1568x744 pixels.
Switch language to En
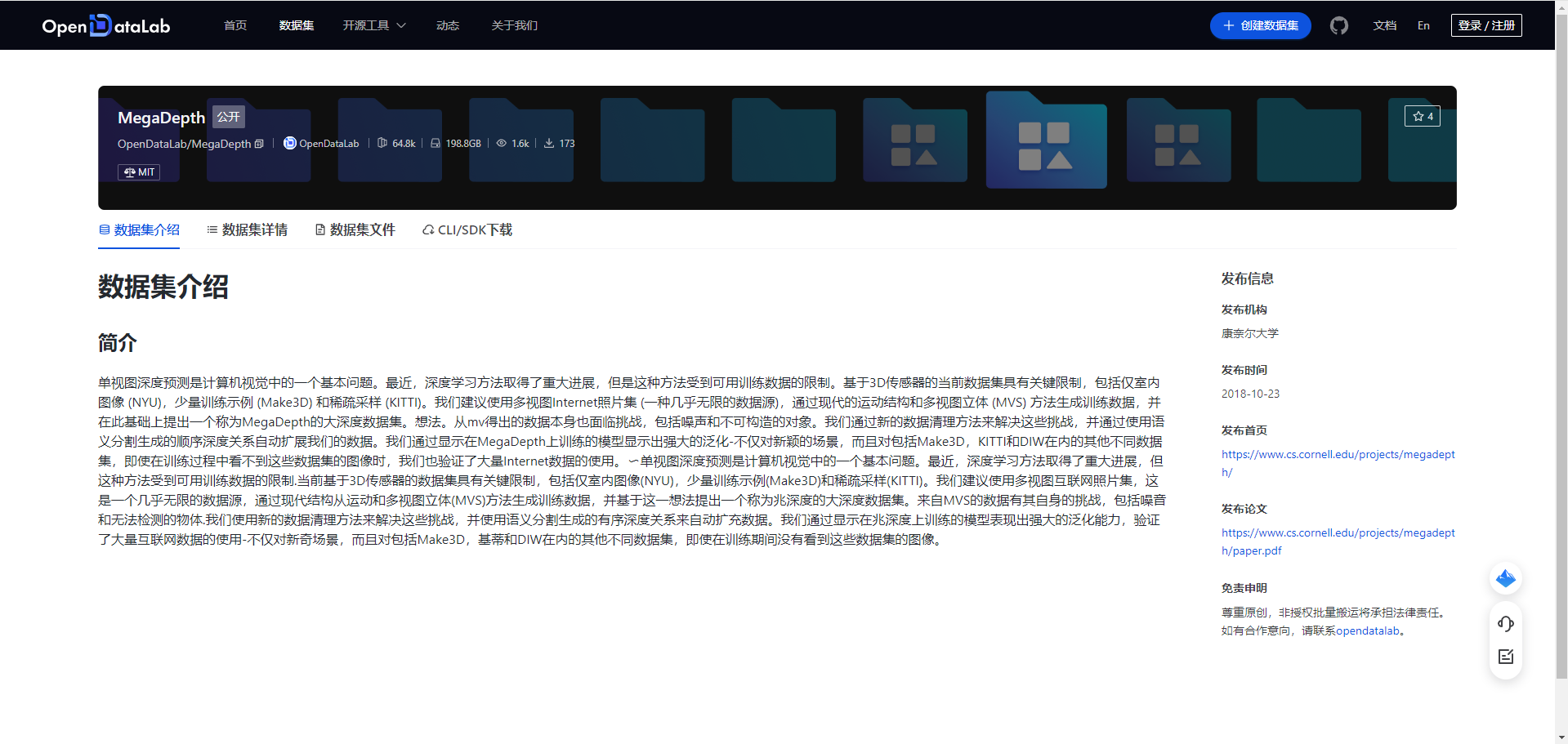click(1423, 25)
